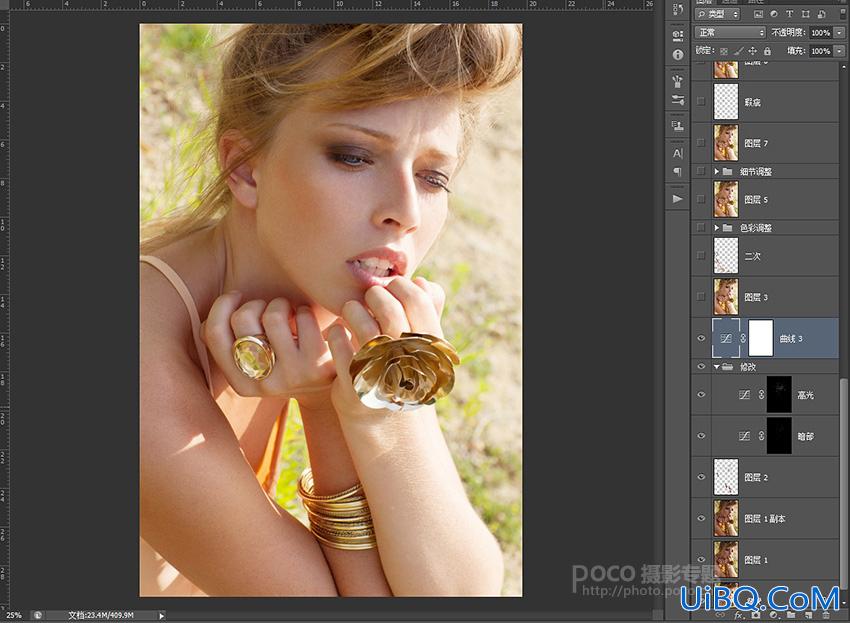Viewport: 850px width, 623px height.
Task: Filter layers by smart object type
Action: coord(821,14)
